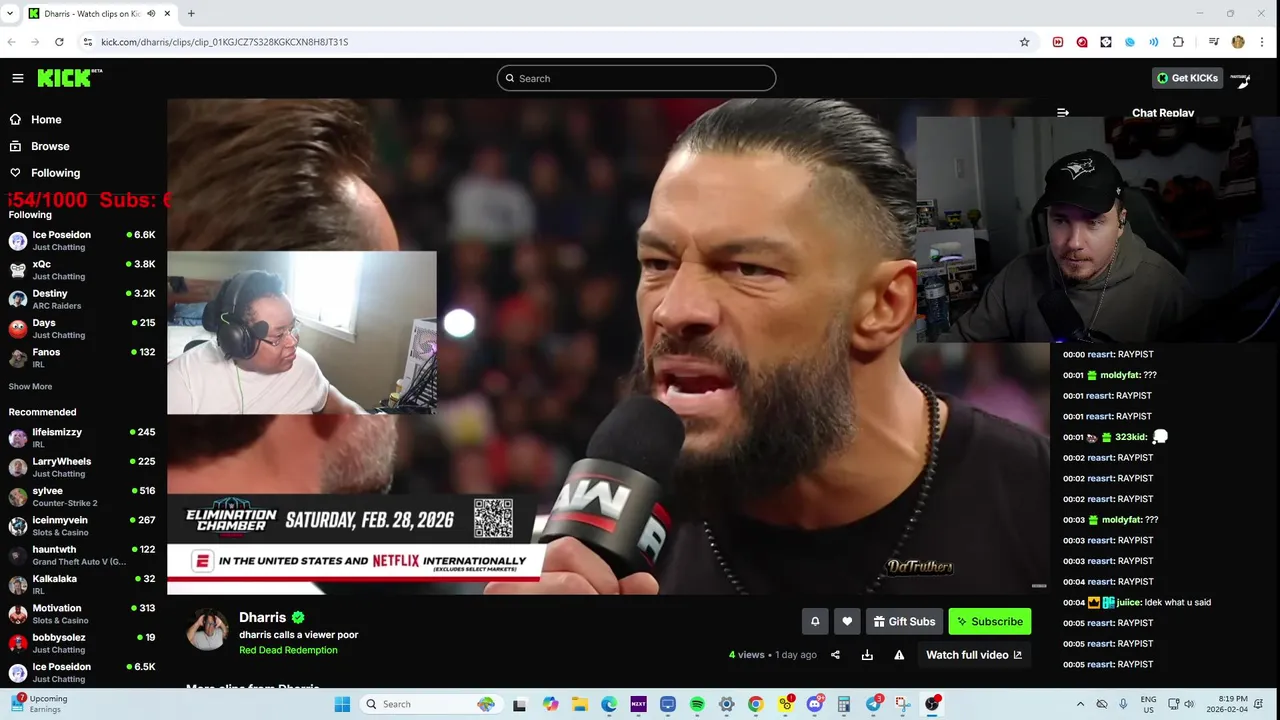Toggle the notification bell for Dharris
This screenshot has width=1280, height=720.
click(815, 621)
